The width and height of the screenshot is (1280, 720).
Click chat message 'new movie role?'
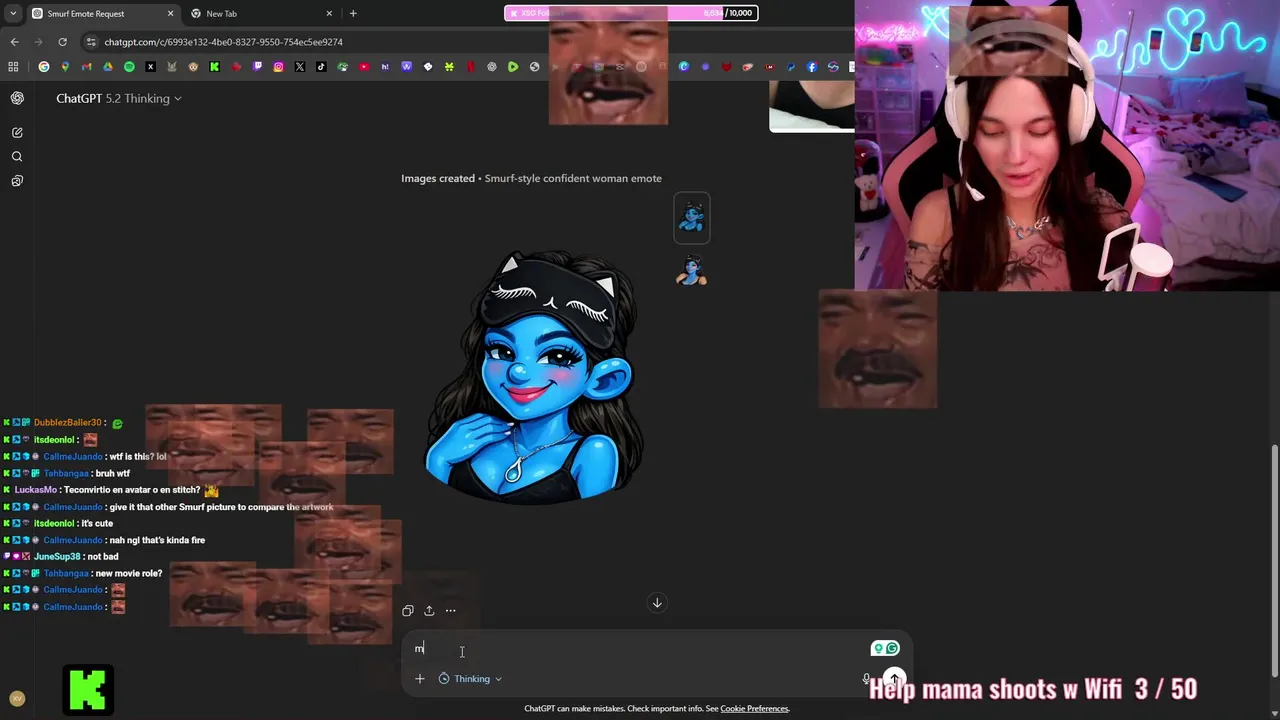click(x=129, y=573)
